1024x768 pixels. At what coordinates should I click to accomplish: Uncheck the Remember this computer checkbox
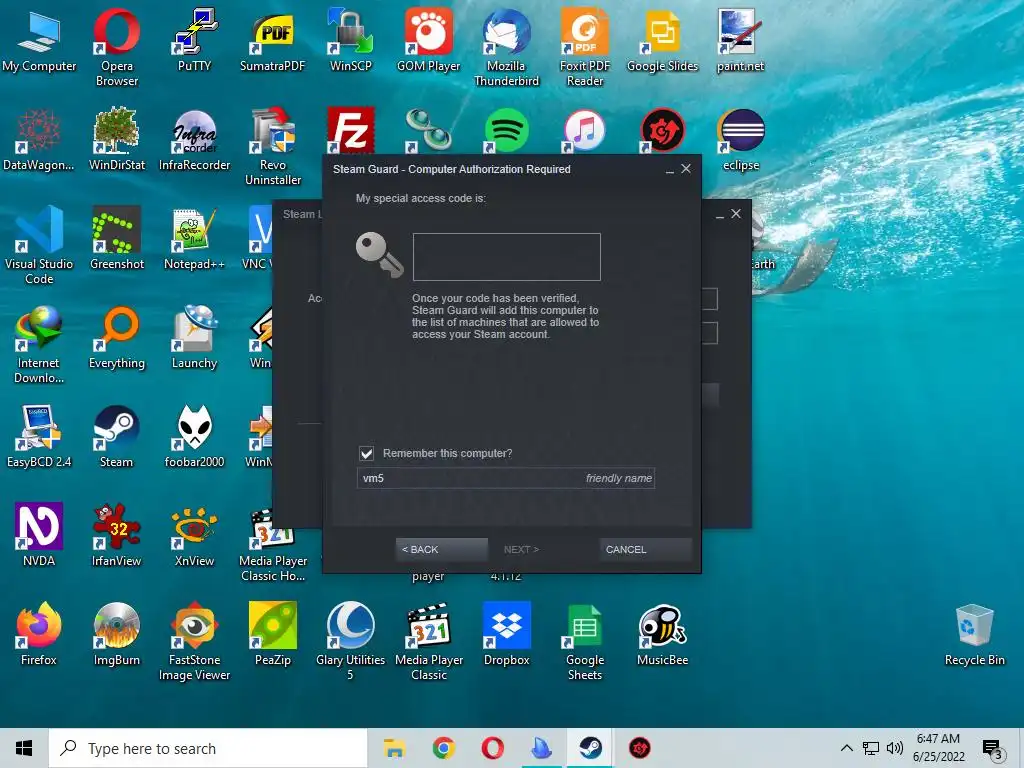click(x=366, y=453)
